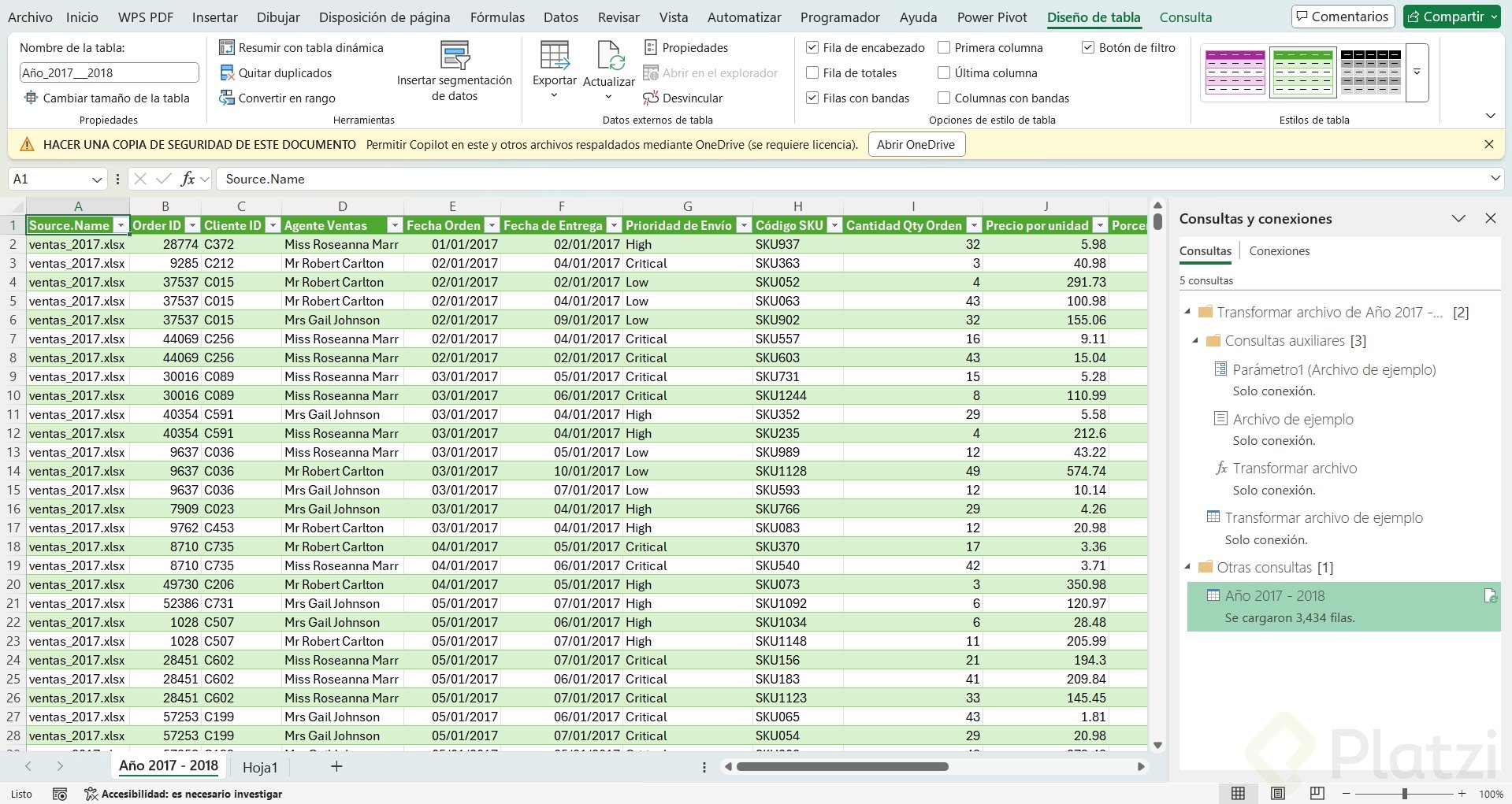Viewport: 1512px width, 804px height.
Task: Open the Fórmulas ribbon tab
Action: click(497, 17)
